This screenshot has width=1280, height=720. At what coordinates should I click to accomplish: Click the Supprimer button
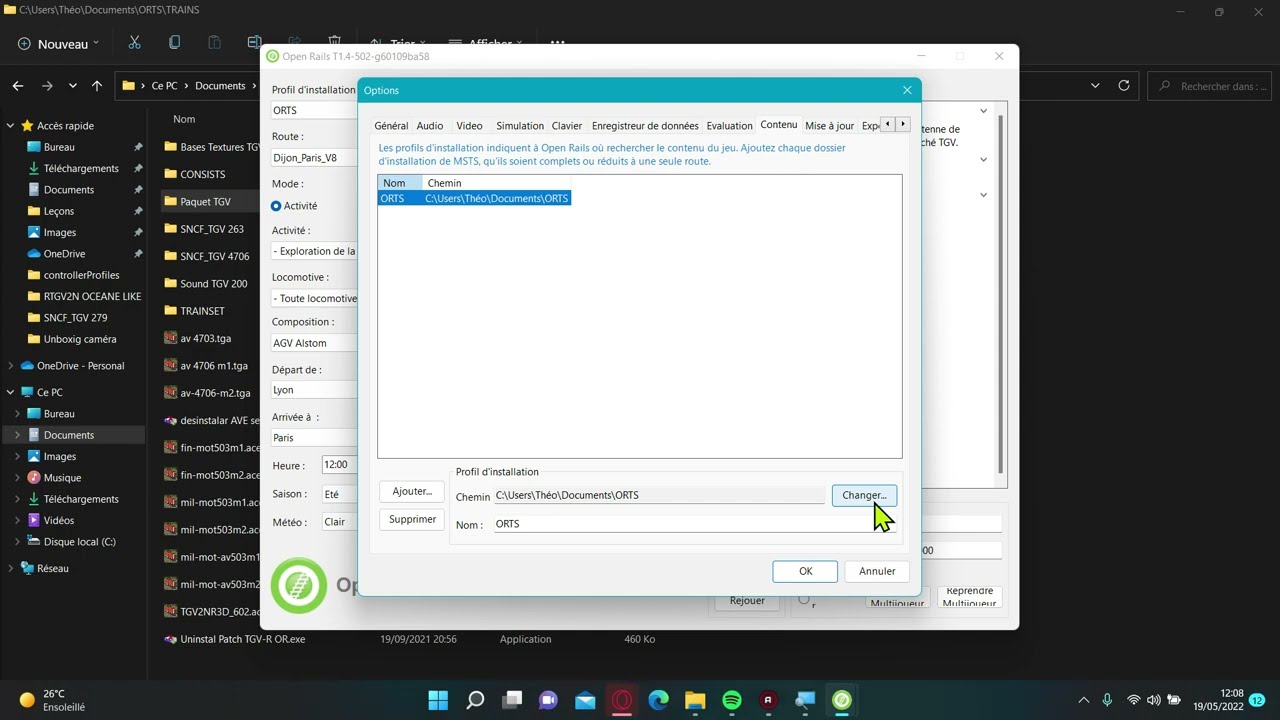coord(412,519)
